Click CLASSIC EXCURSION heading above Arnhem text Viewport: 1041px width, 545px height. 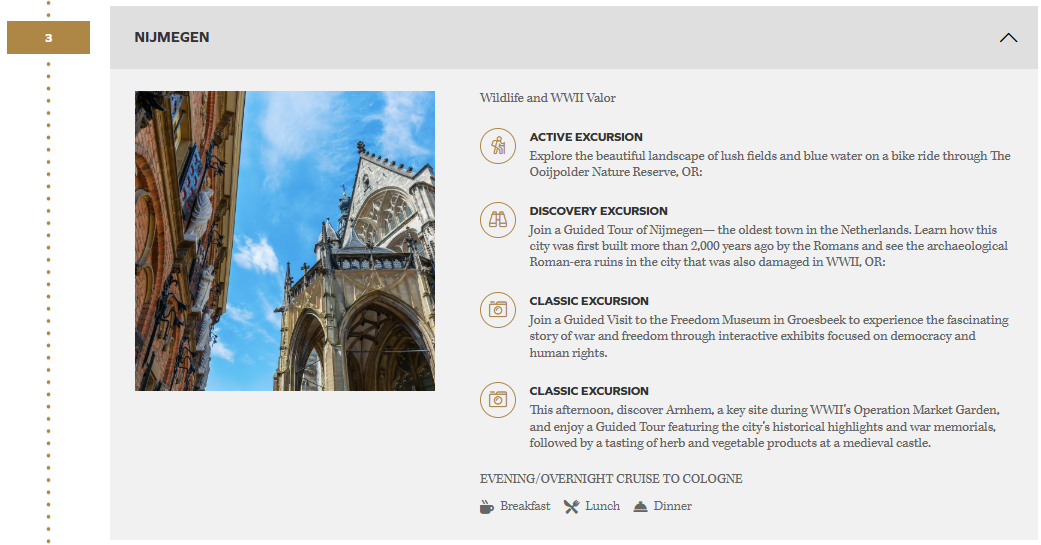pyautogui.click(x=589, y=391)
